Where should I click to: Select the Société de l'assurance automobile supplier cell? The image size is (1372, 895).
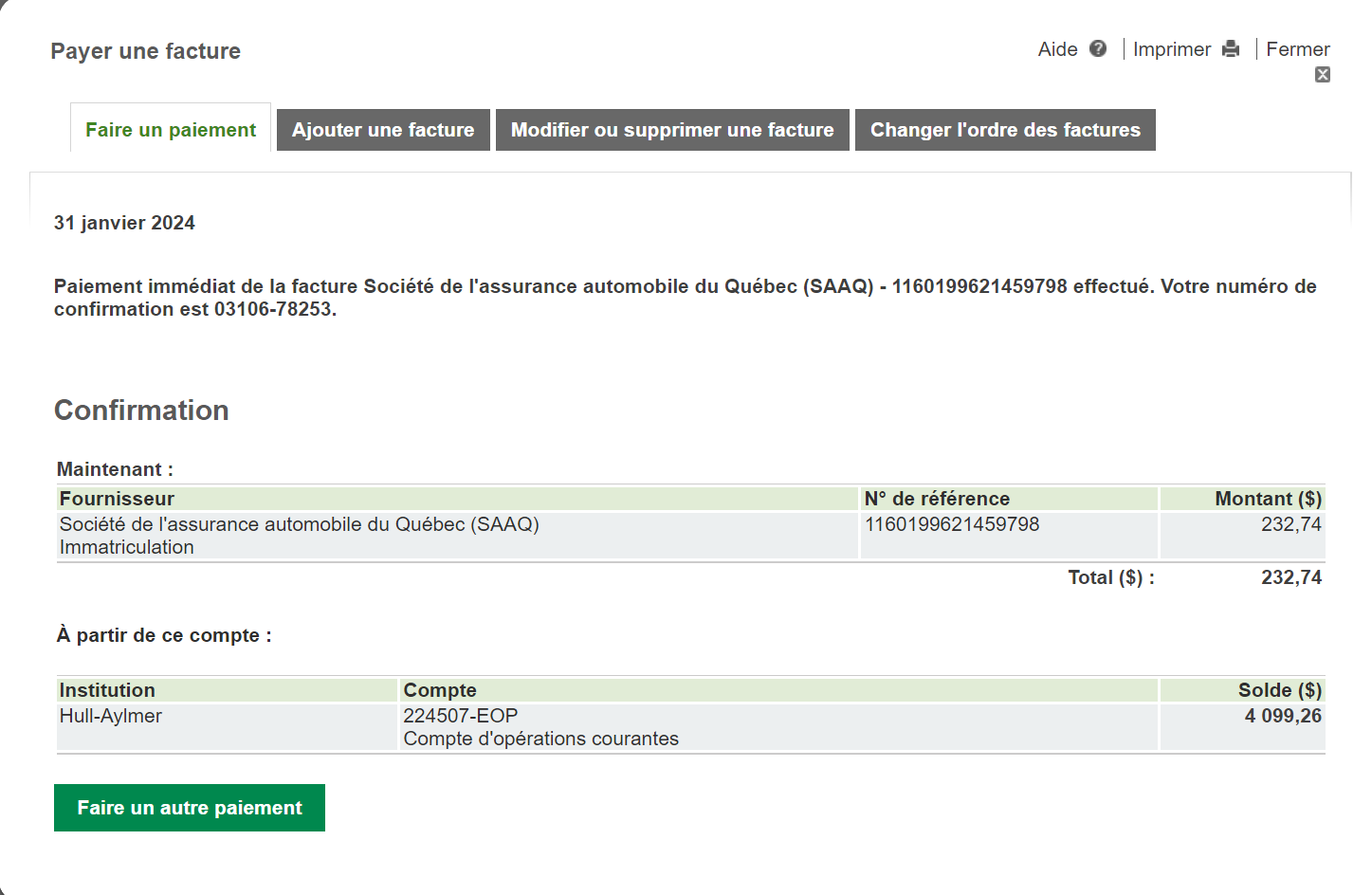tap(457, 536)
